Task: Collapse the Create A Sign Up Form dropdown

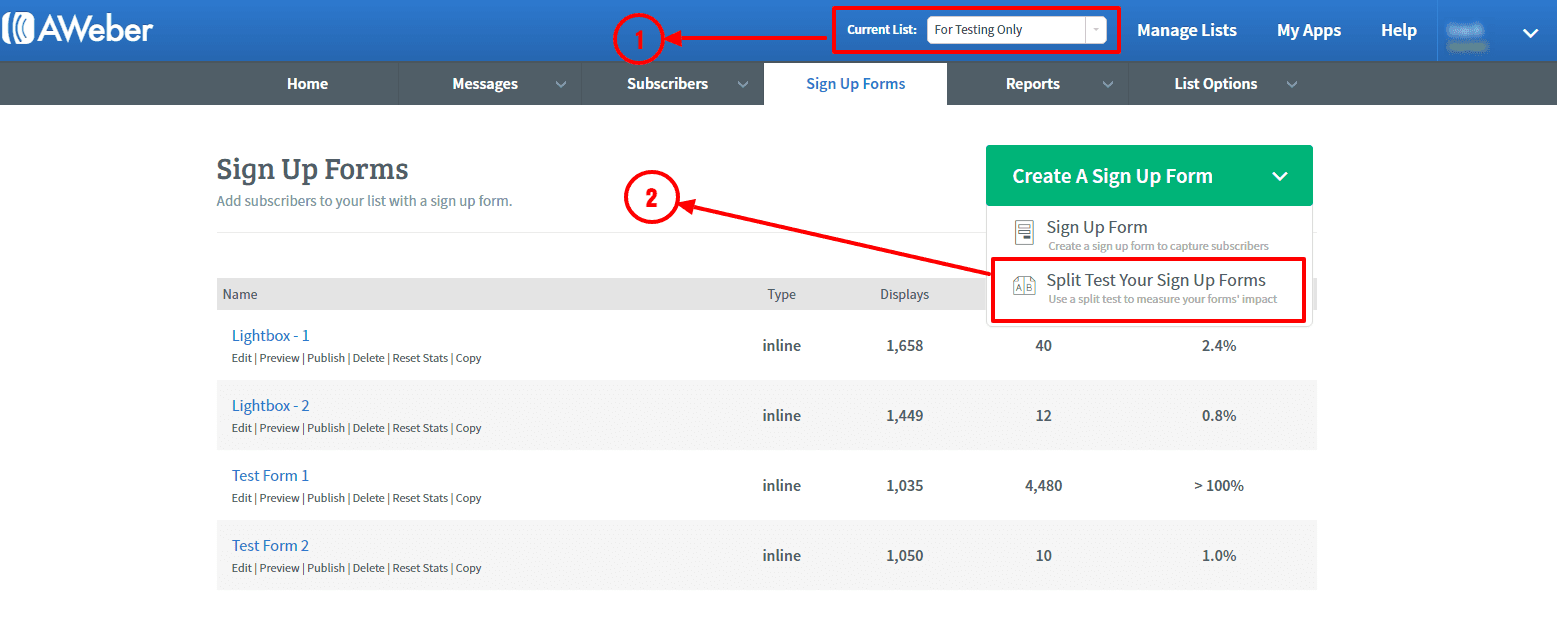Action: point(1280,177)
